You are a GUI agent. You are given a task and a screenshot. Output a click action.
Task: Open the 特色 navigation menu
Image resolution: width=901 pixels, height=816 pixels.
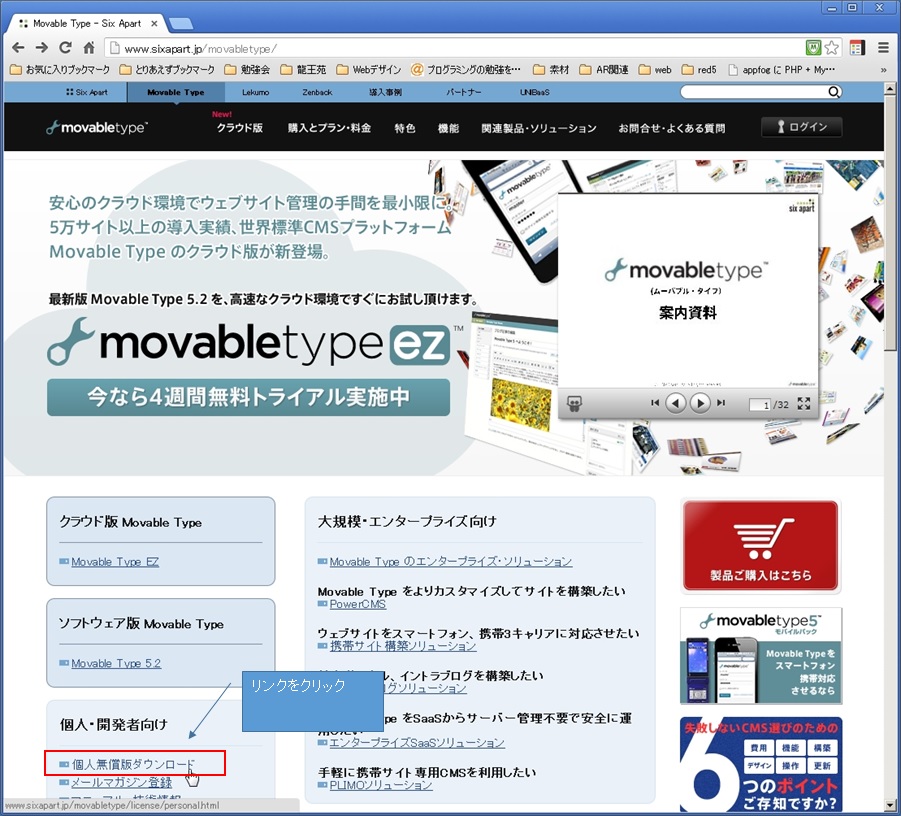pyautogui.click(x=405, y=128)
